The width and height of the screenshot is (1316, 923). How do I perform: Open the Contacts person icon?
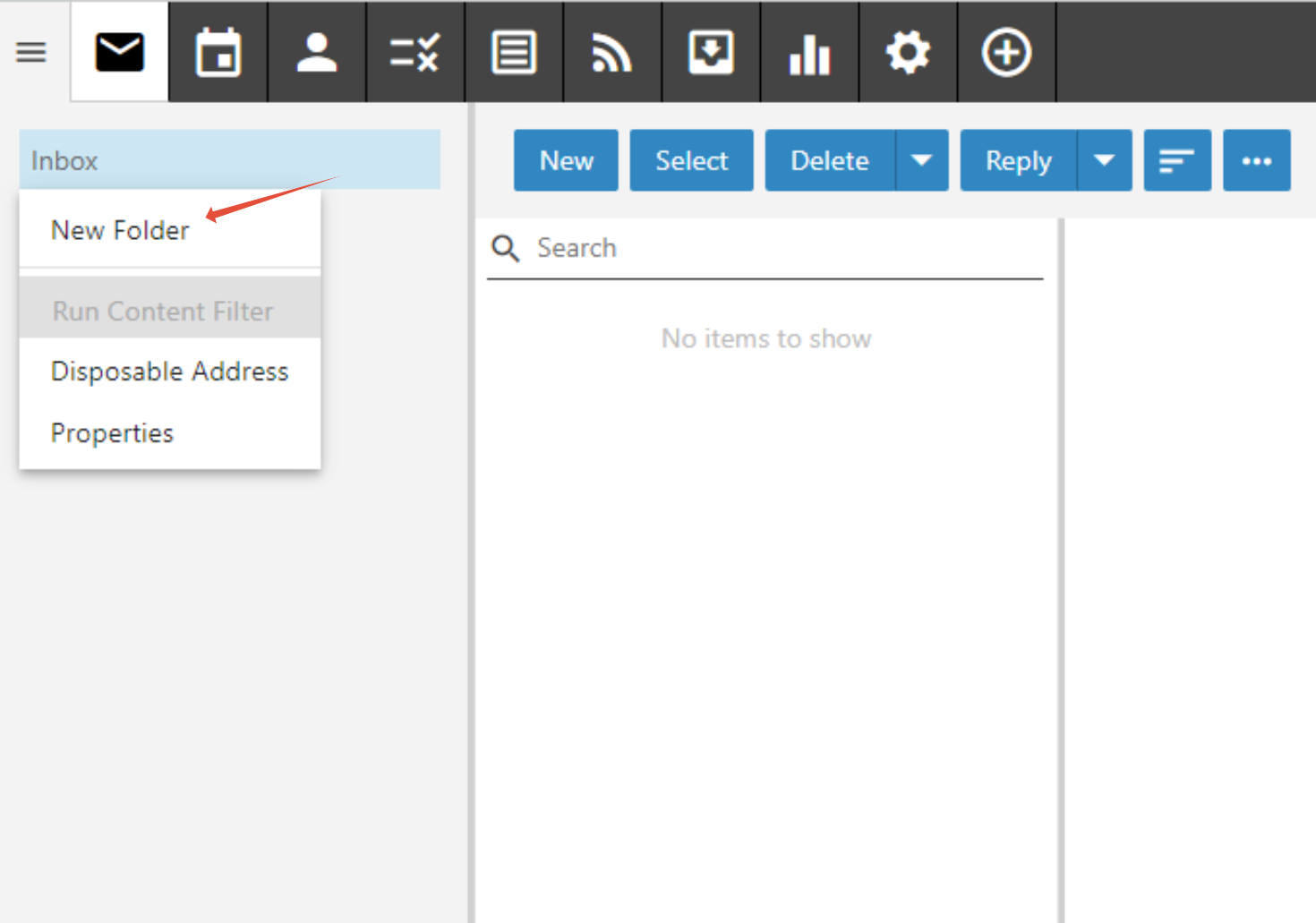(317, 52)
